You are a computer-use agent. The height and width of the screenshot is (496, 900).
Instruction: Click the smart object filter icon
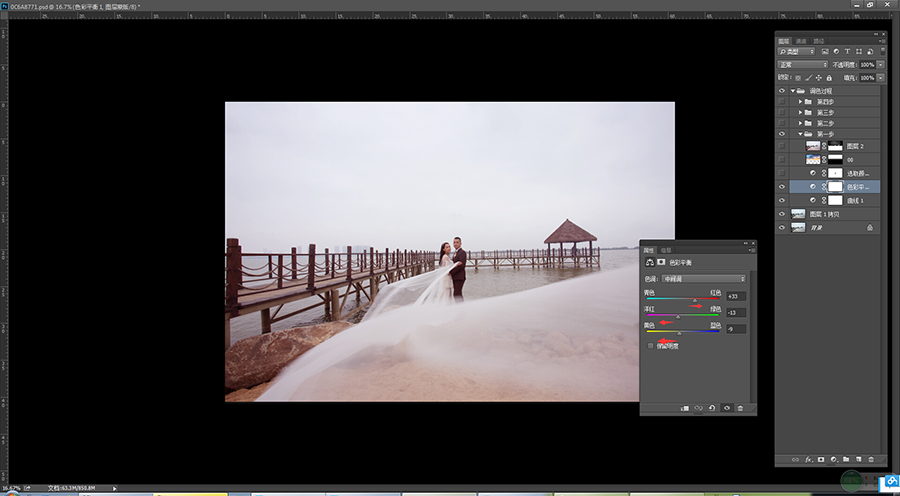point(868,51)
